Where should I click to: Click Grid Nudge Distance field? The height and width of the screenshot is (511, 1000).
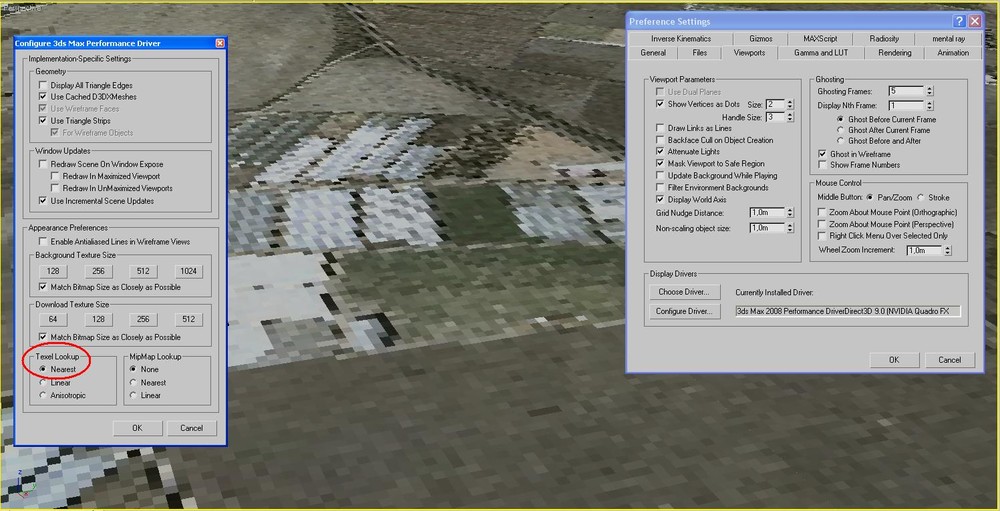pos(768,212)
